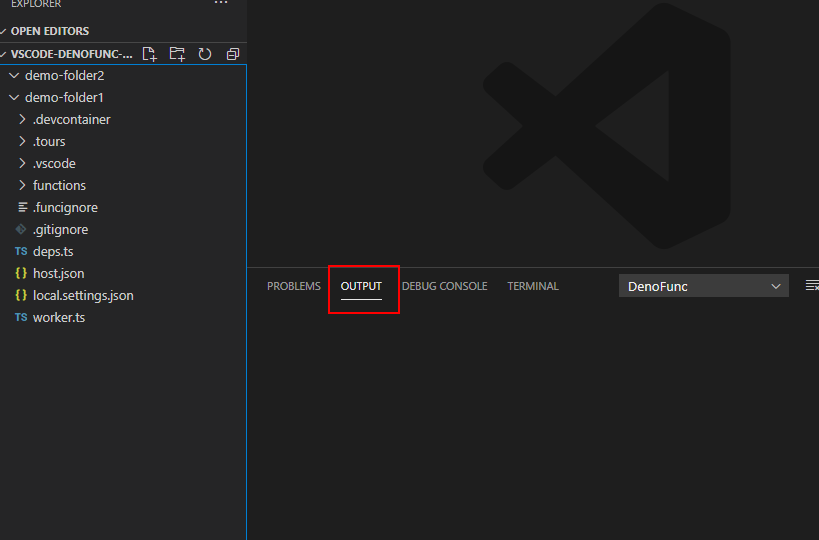Open the DEBUG CONSOLE tab

click(x=444, y=286)
